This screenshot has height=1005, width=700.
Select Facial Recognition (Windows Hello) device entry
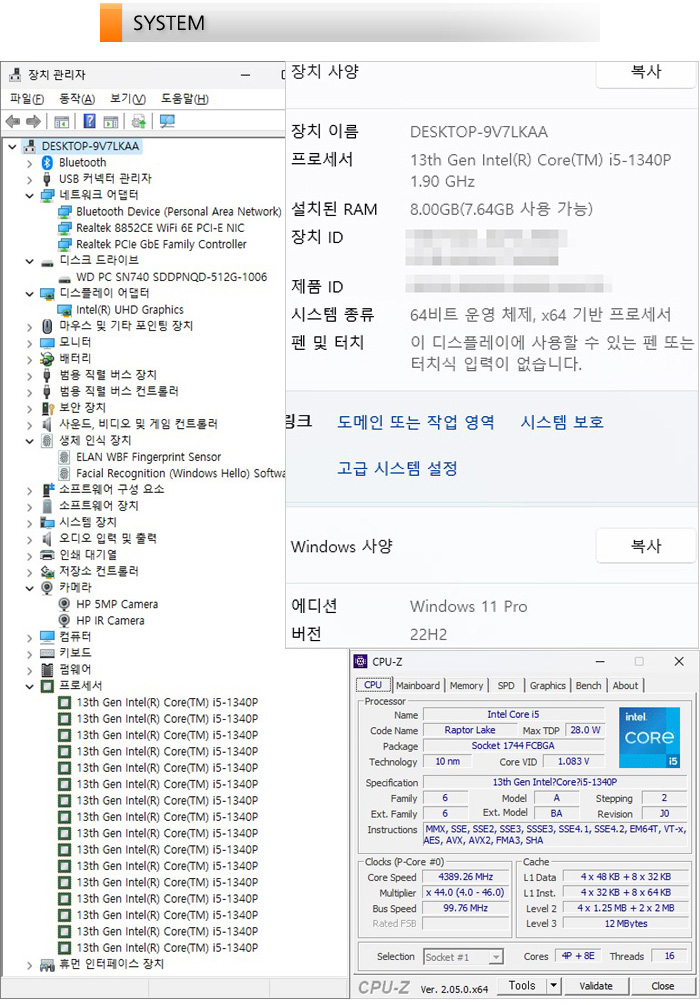point(180,473)
